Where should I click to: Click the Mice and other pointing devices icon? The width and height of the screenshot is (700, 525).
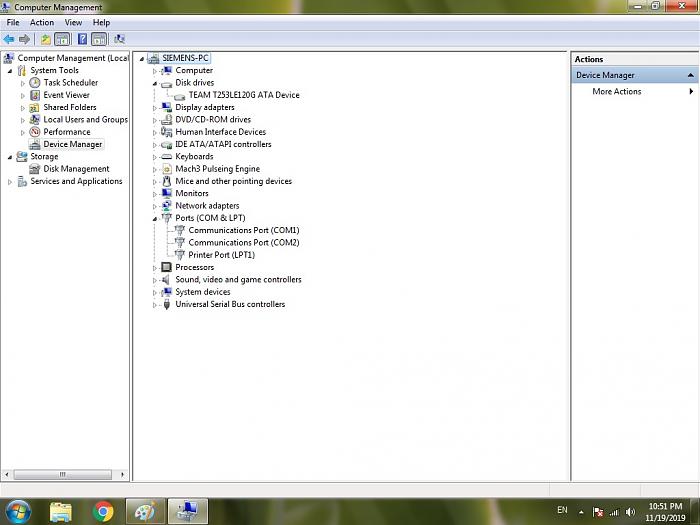pyautogui.click(x=167, y=181)
